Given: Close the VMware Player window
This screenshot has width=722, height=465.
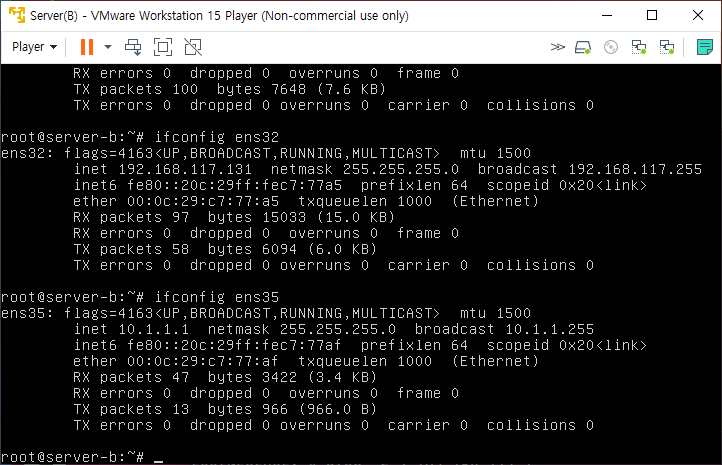Looking at the screenshot, I should [698, 15].
